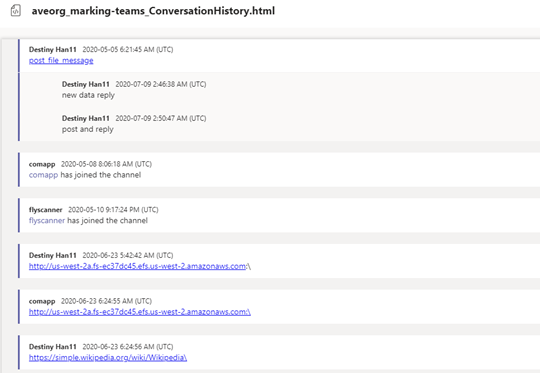This screenshot has height=373, width=540.
Task: Click timestamp 2020-07-09 2:46:38 AM on reply
Action: (161, 84)
